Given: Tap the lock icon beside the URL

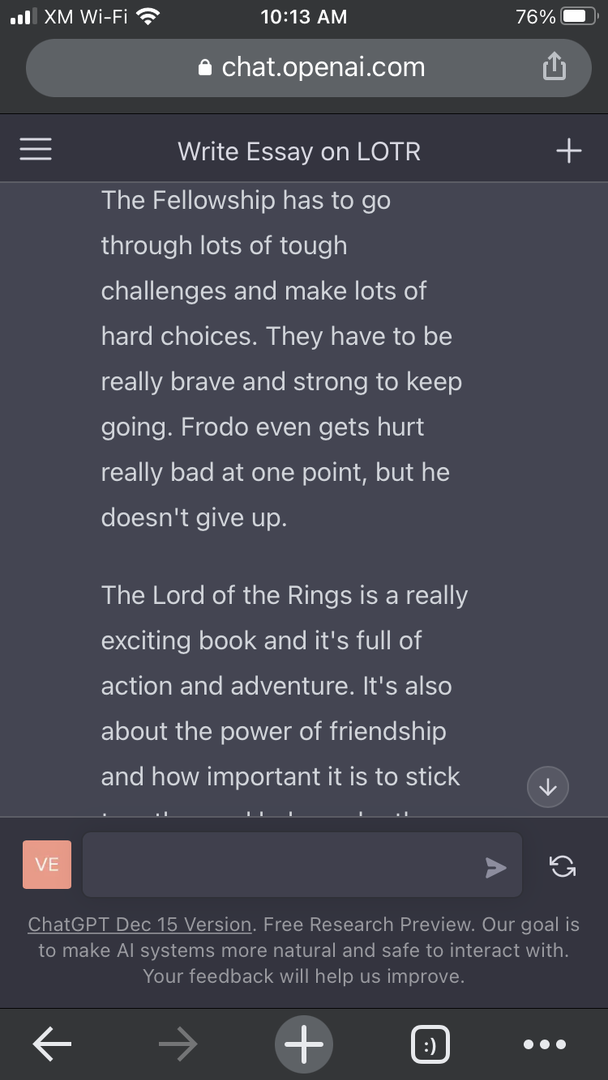Looking at the screenshot, I should 205,67.
